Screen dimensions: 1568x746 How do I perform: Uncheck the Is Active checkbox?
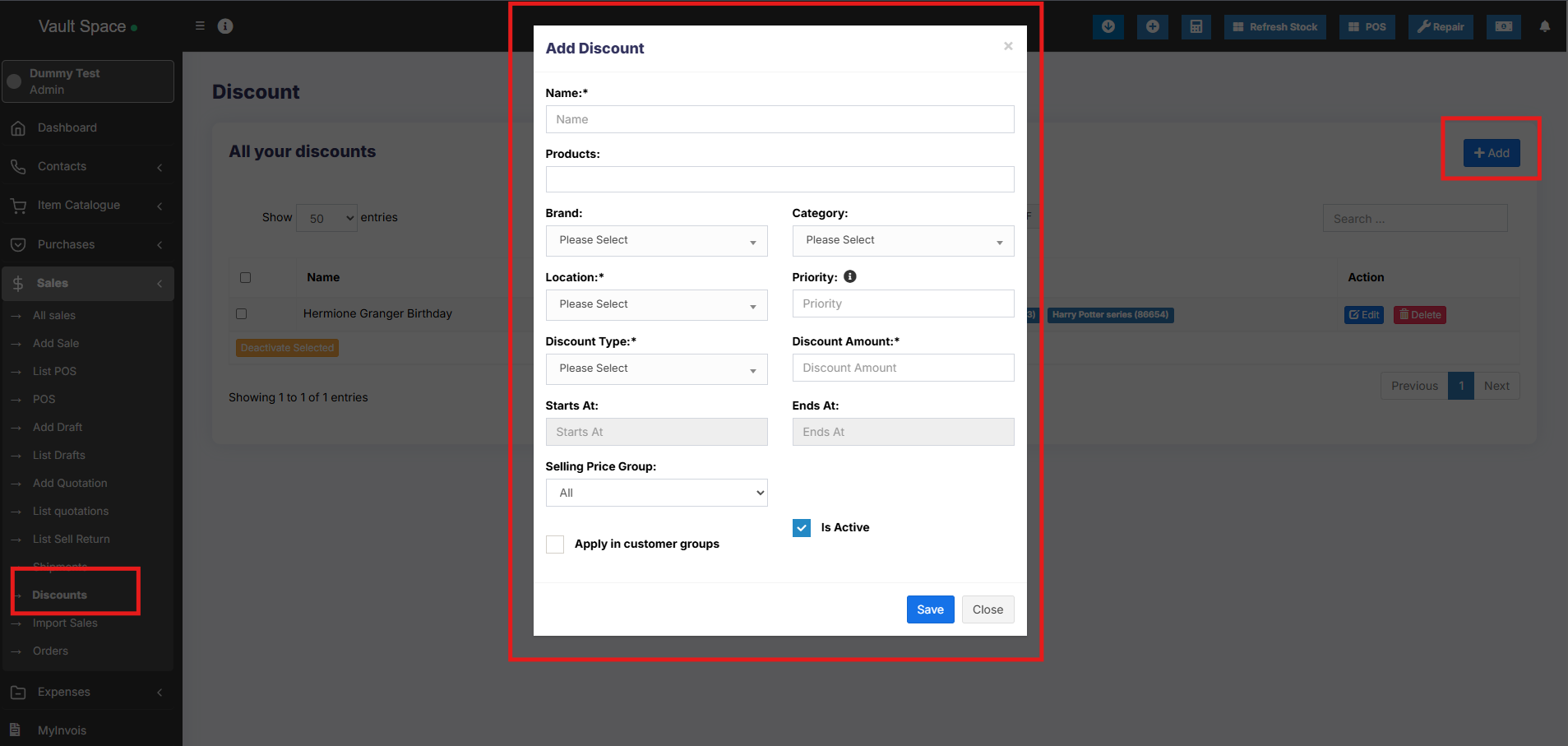pyautogui.click(x=802, y=528)
